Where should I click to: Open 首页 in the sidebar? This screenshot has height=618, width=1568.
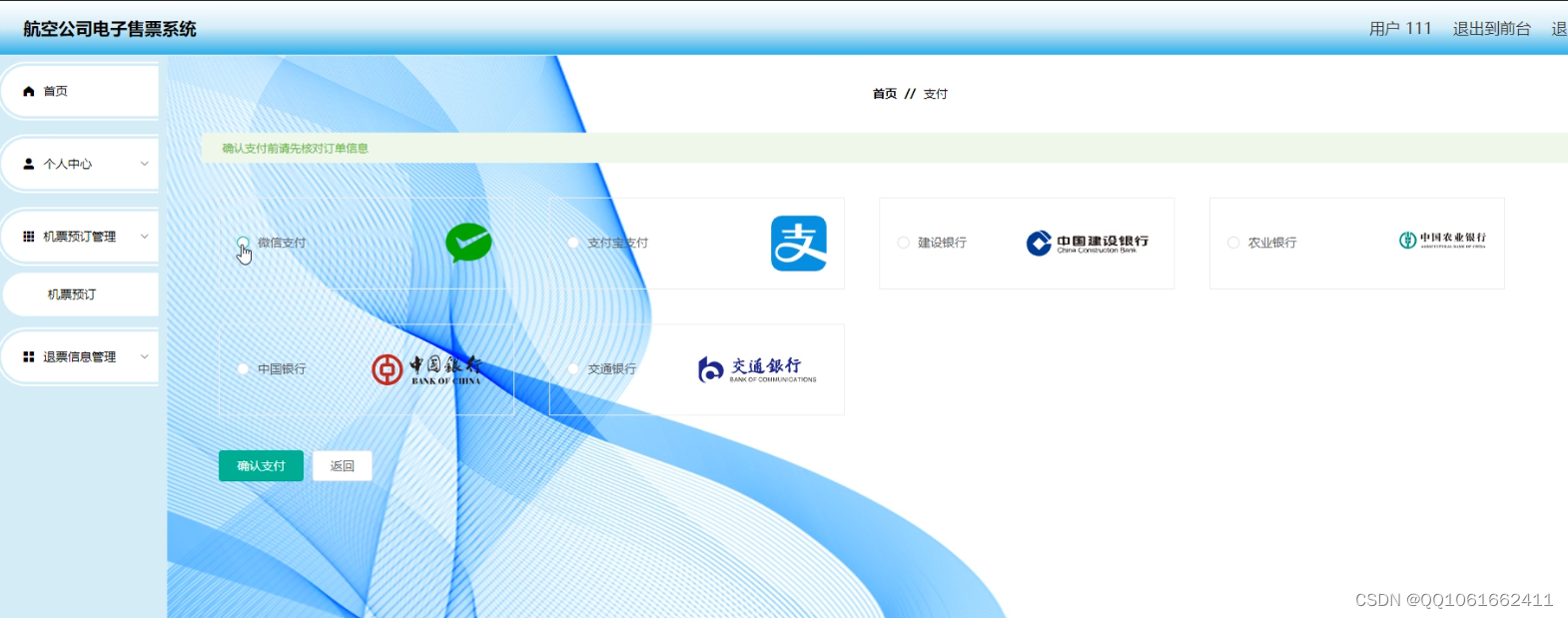click(x=80, y=91)
